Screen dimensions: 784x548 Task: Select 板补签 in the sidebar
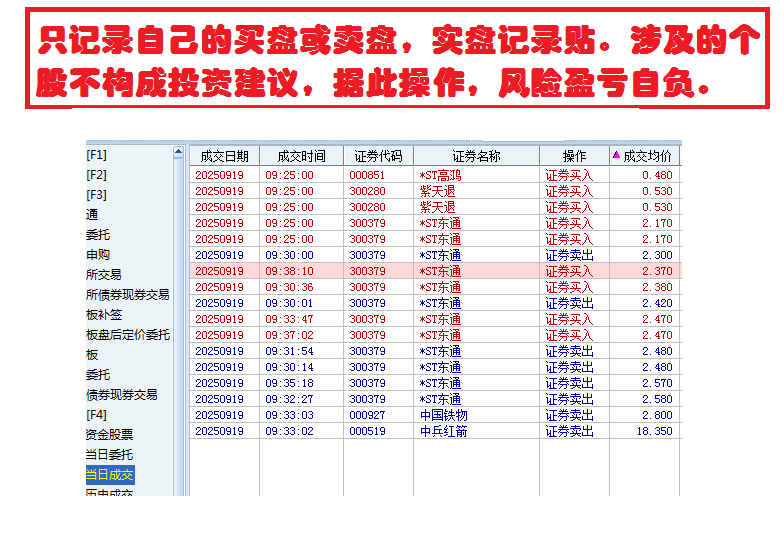104,315
